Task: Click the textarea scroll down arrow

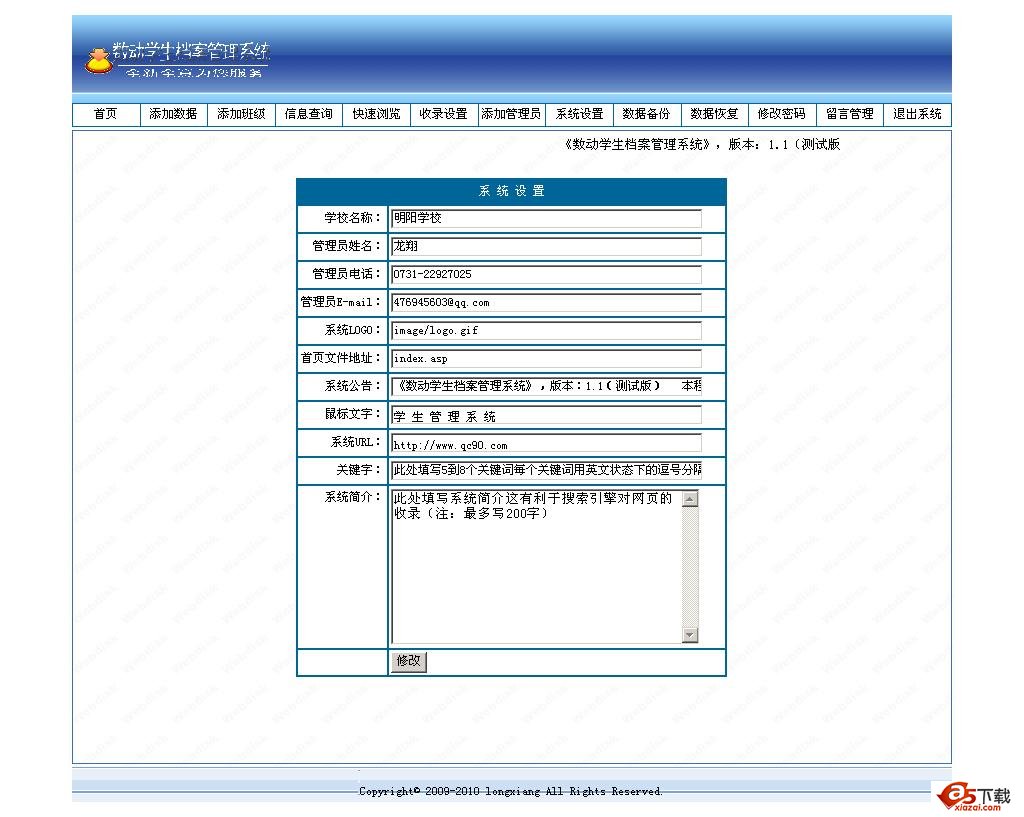Action: (690, 635)
